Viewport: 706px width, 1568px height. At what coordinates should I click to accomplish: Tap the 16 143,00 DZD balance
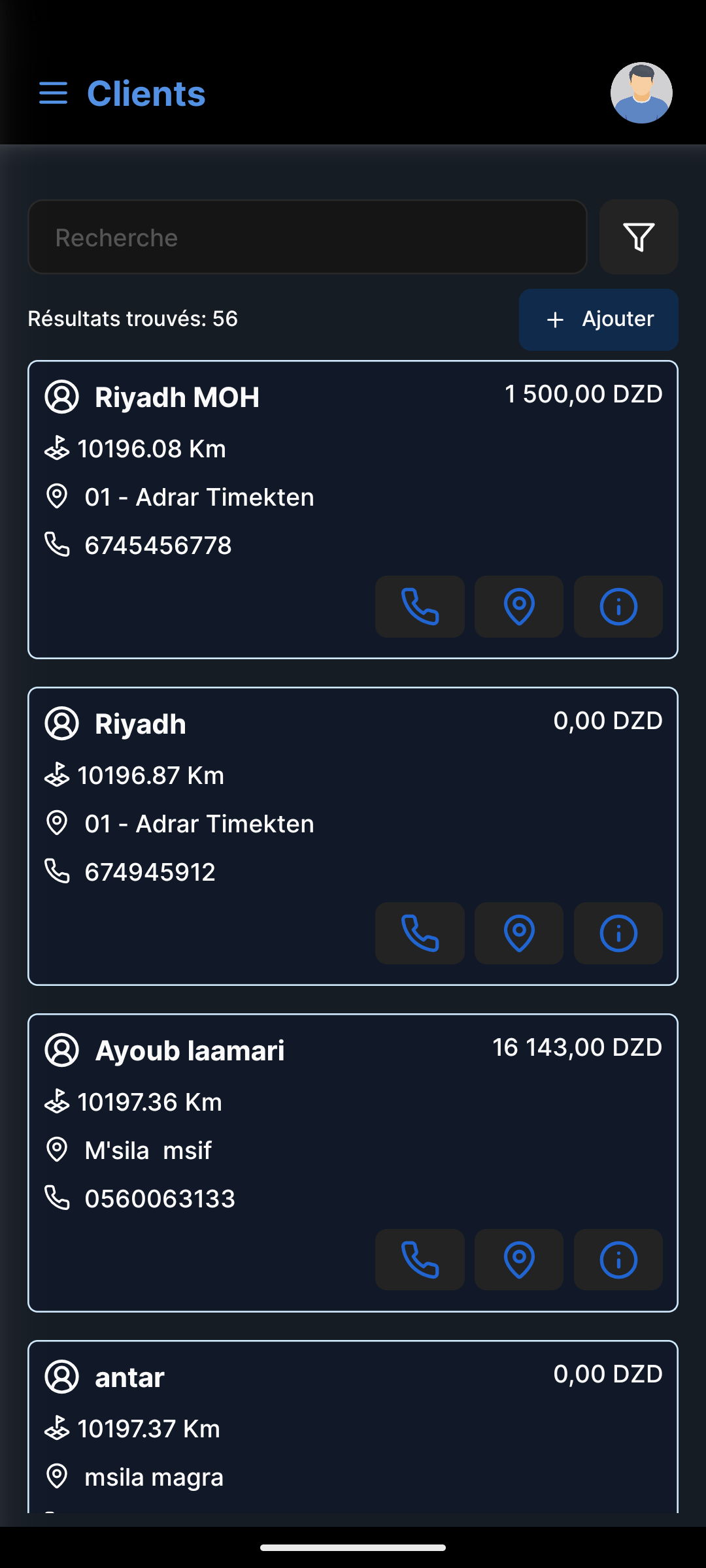[577, 1047]
